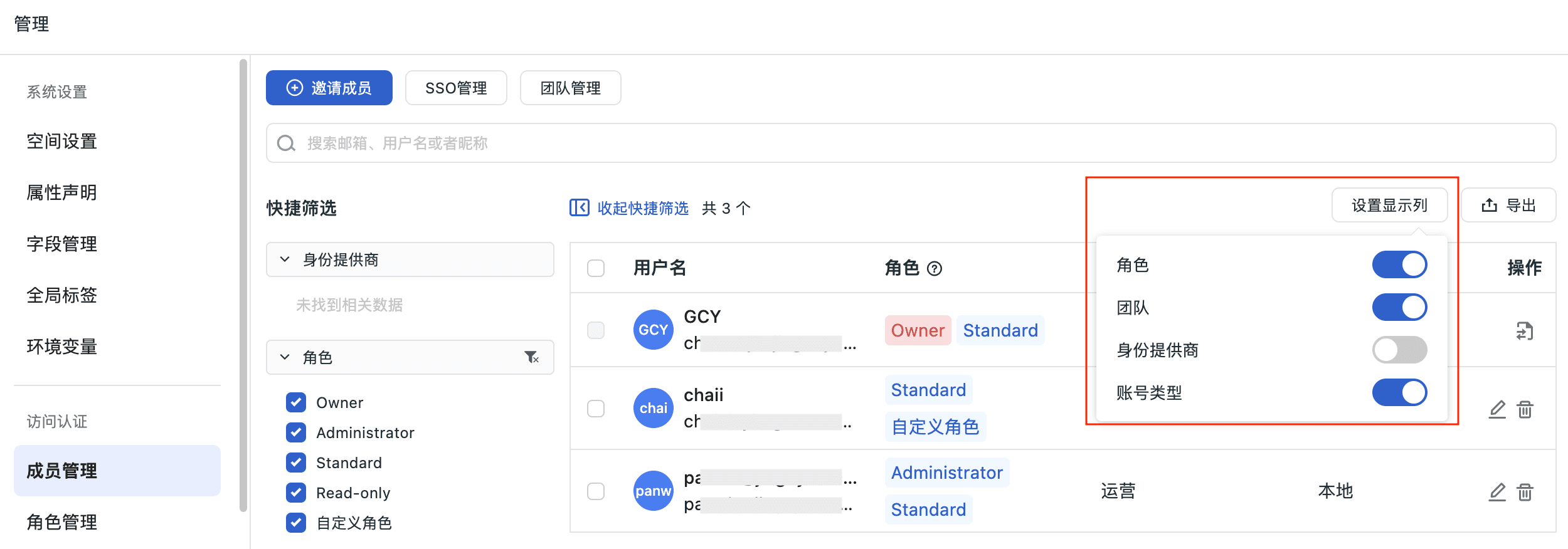Screen dimensions: 1568x549
Task: Click the trash icon in panw row
Action: (x=1525, y=492)
